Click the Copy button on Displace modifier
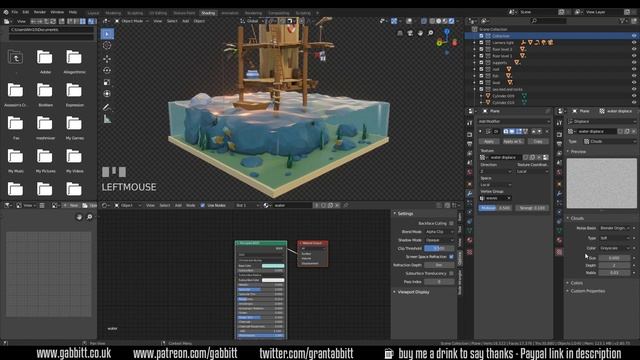 (538, 141)
